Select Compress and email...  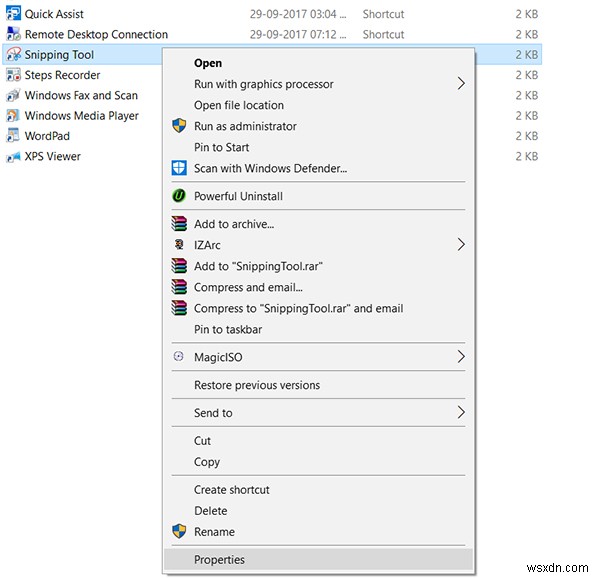click(318, 287)
